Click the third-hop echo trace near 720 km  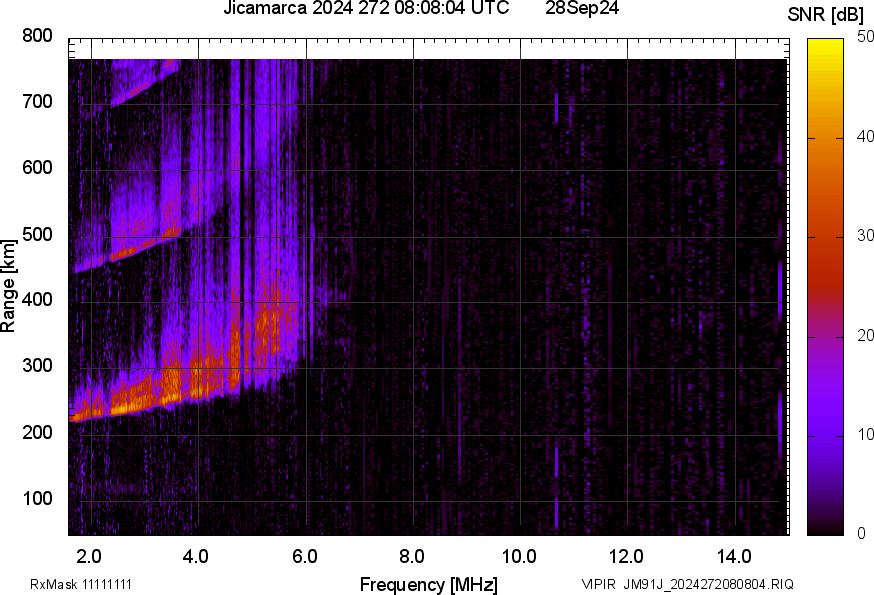tap(140, 87)
